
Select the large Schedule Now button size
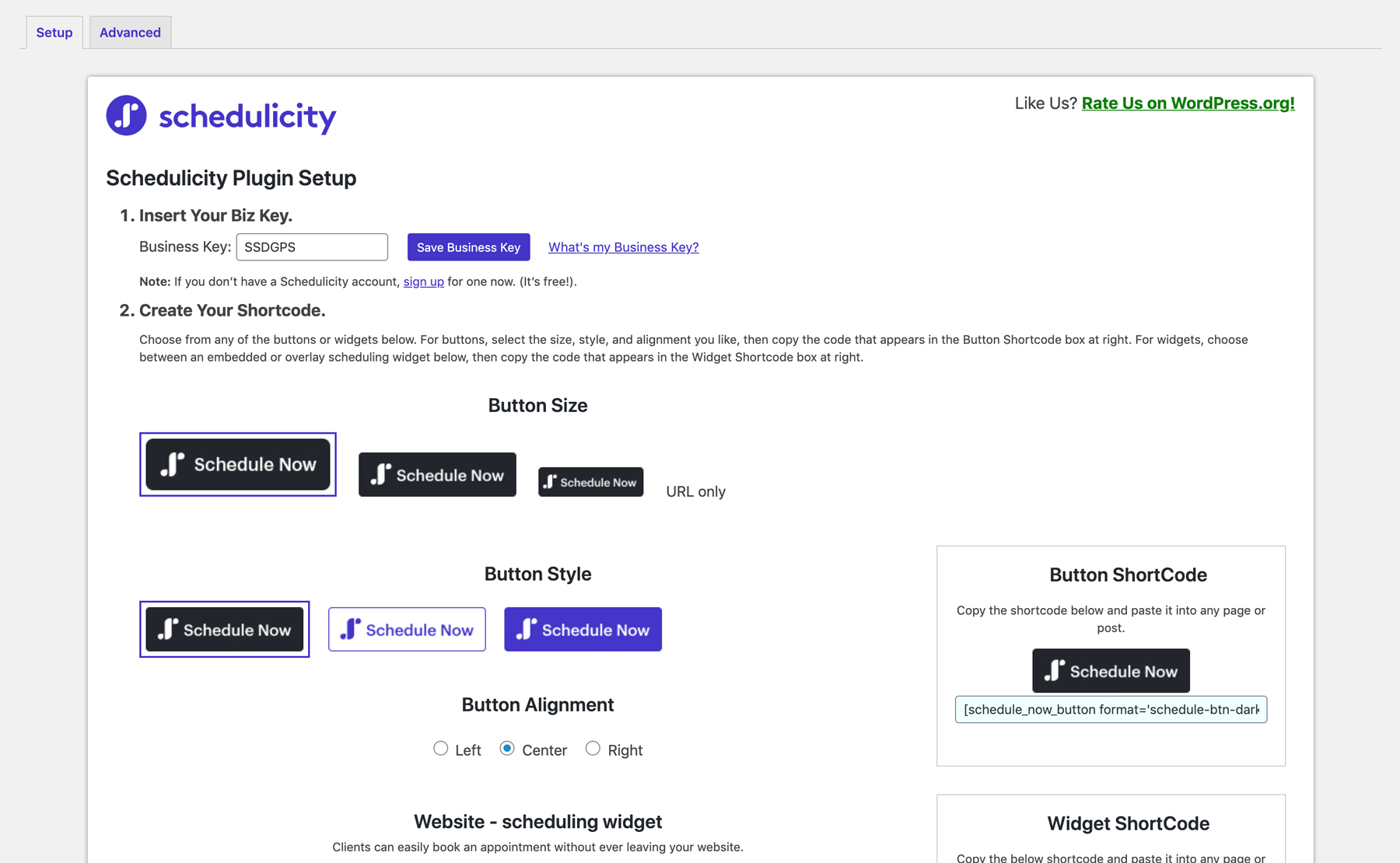click(238, 464)
